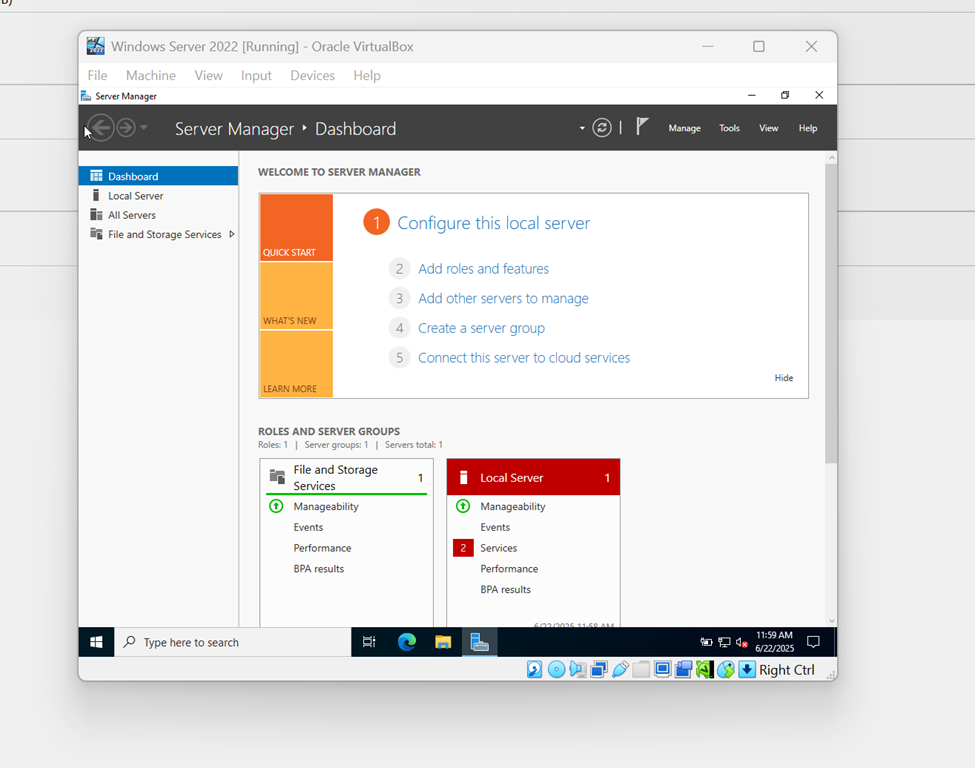This screenshot has width=975, height=768.
Task: Open the Action Center notification icon
Action: point(813,642)
